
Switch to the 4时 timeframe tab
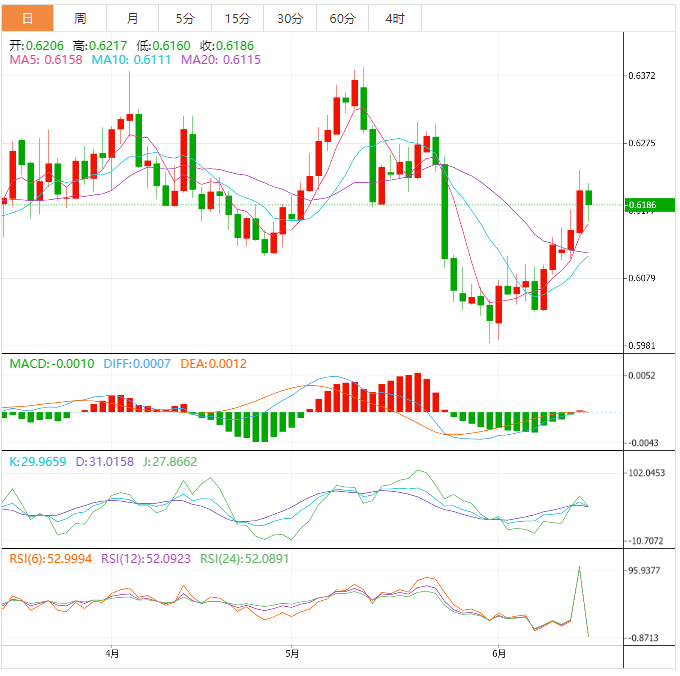(x=394, y=19)
